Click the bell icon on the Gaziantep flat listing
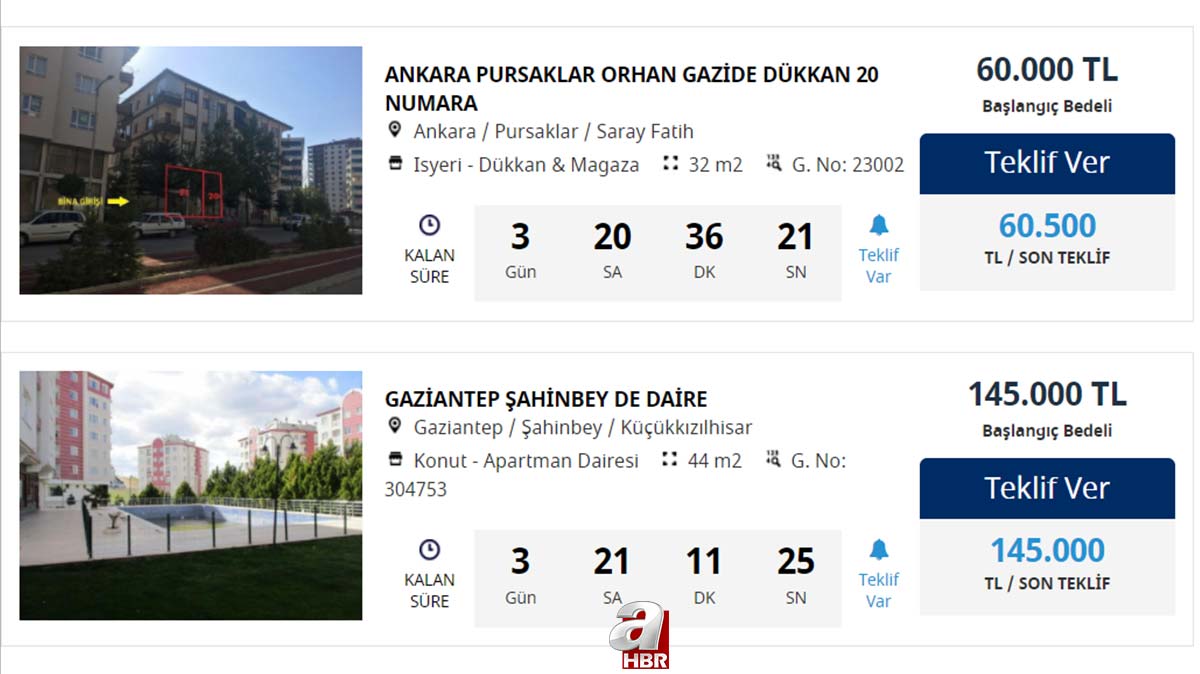This screenshot has width=1200, height=674. click(879, 549)
